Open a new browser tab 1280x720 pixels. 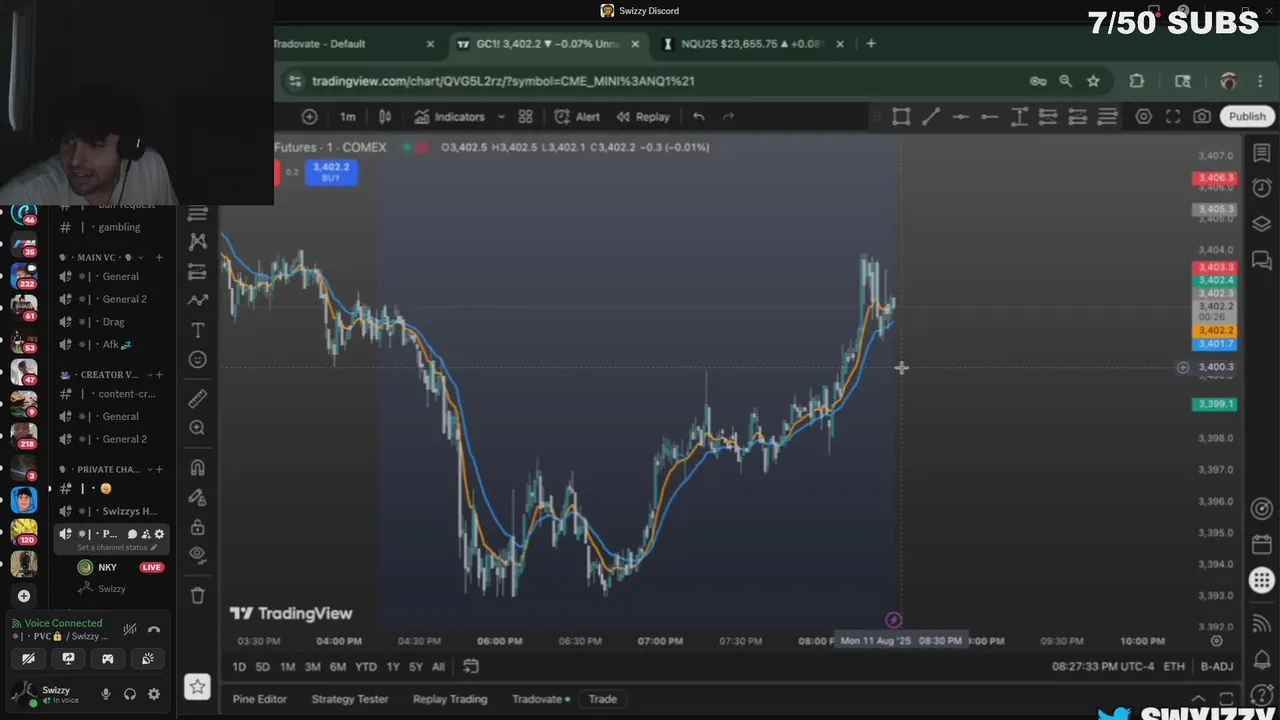click(871, 44)
